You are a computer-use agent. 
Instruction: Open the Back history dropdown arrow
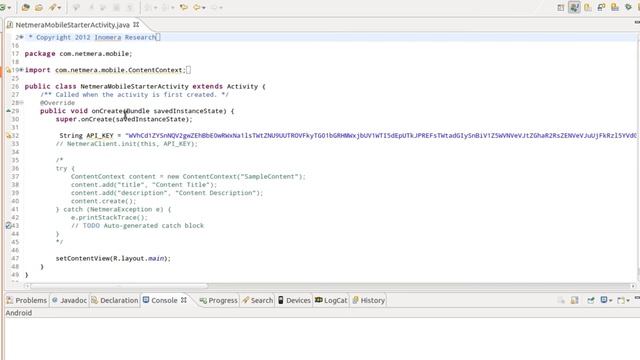click(204, 8)
